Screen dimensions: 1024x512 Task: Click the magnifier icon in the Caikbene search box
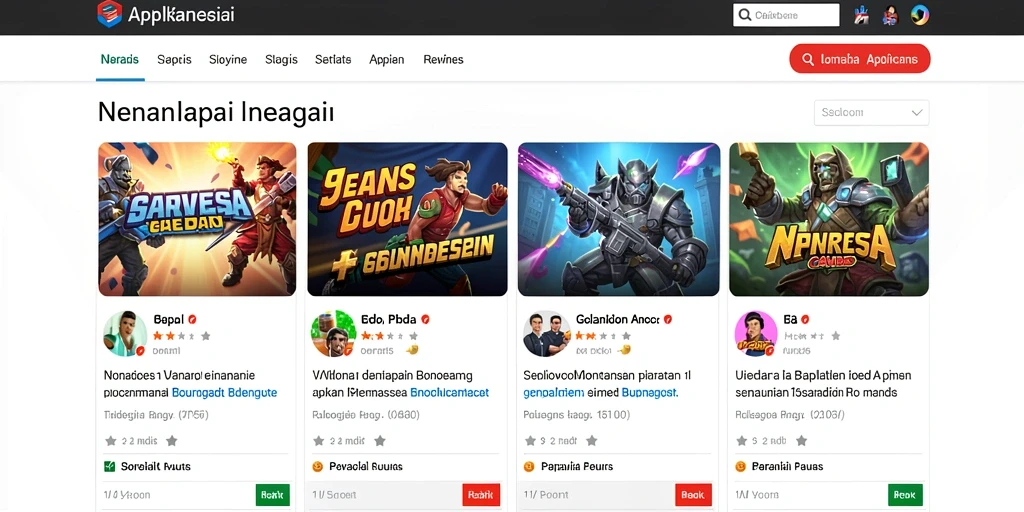(x=744, y=15)
